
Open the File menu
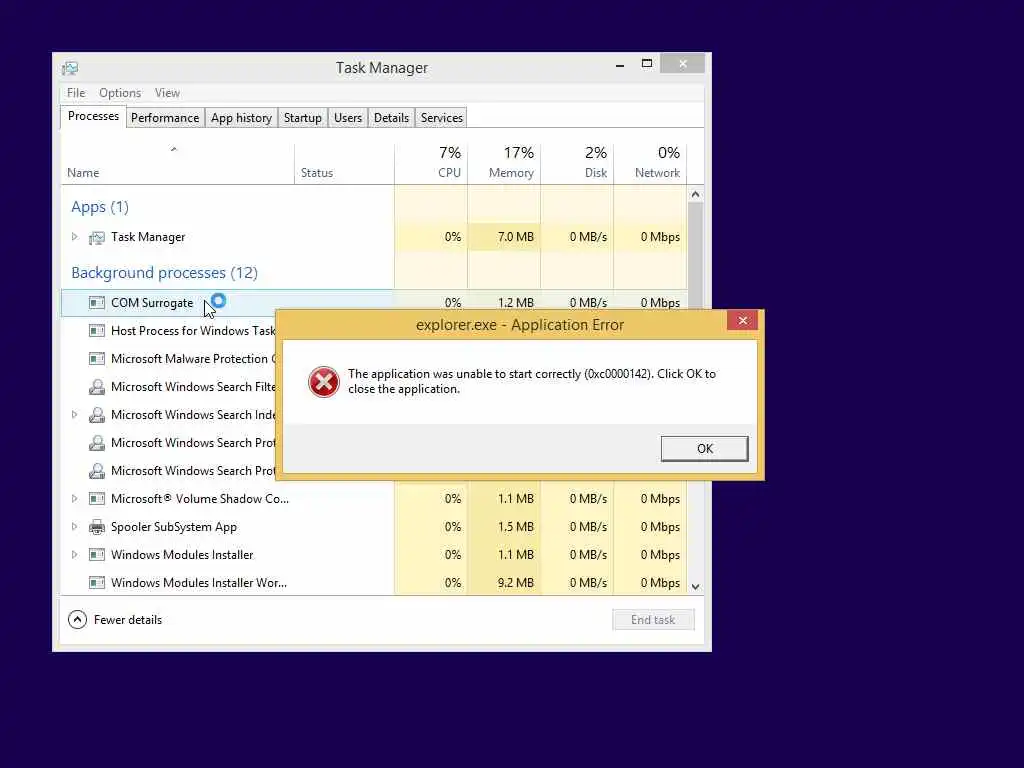coord(76,93)
